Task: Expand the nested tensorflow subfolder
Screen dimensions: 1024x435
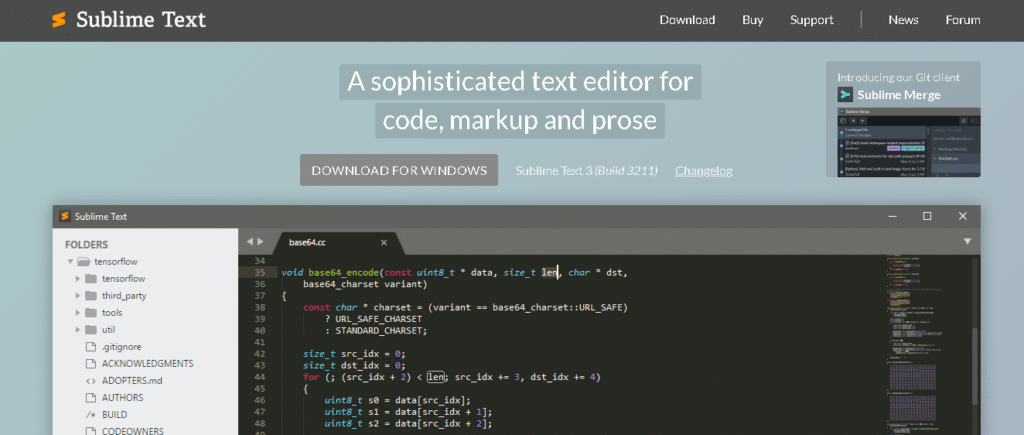Action: tap(78, 279)
